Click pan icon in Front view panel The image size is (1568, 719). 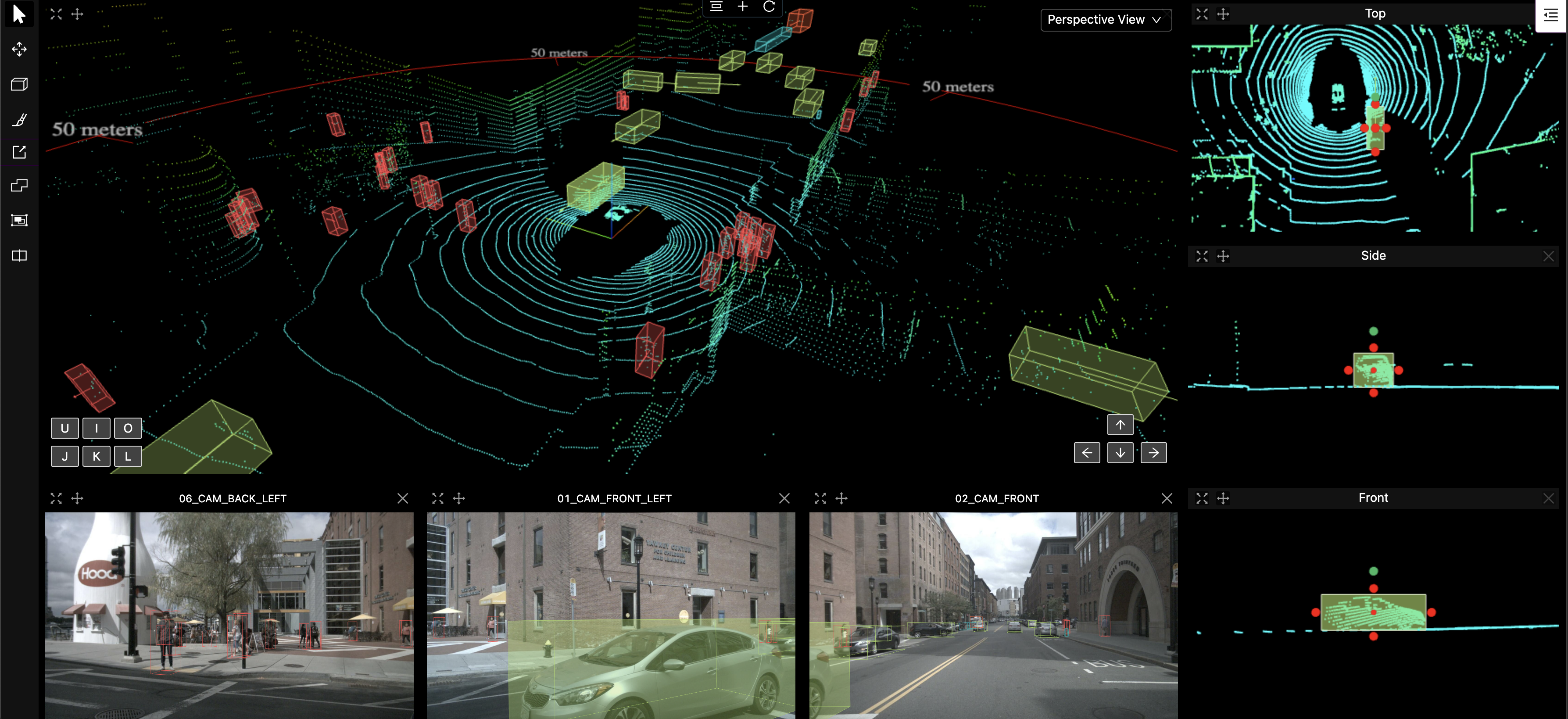coord(1223,499)
